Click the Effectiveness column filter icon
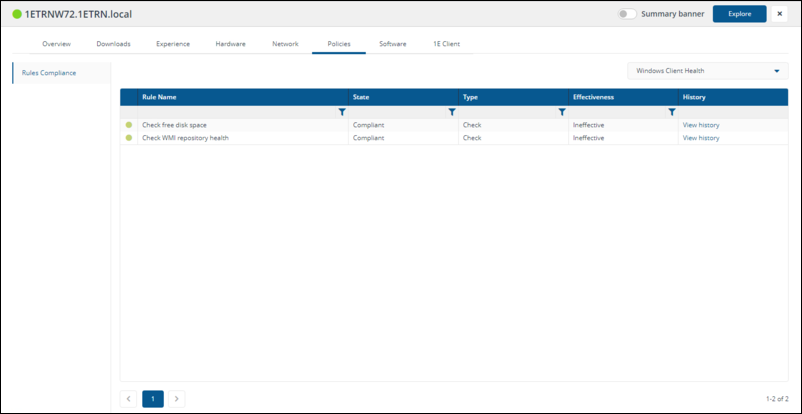 (672, 112)
